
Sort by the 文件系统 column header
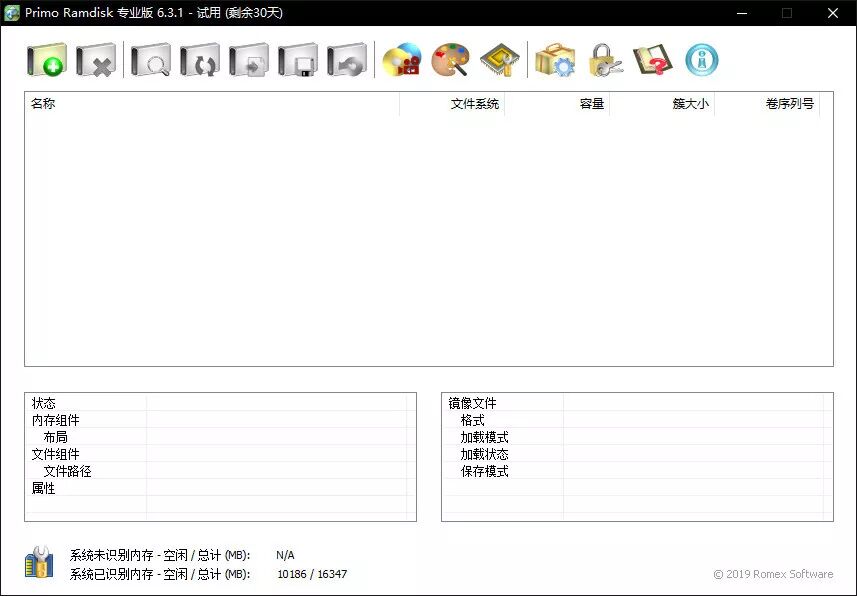(x=452, y=104)
